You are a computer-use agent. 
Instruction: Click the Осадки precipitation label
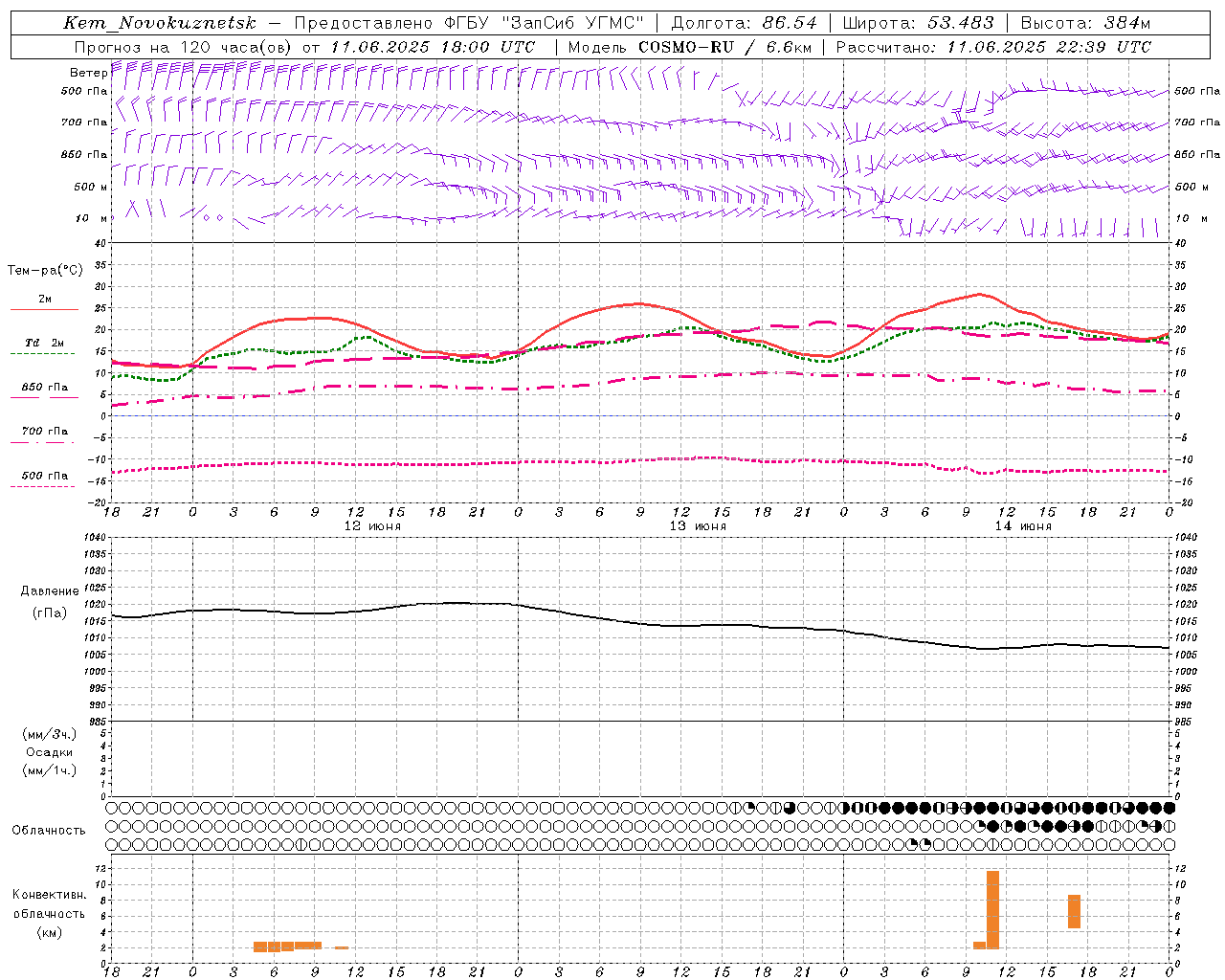click(50, 752)
